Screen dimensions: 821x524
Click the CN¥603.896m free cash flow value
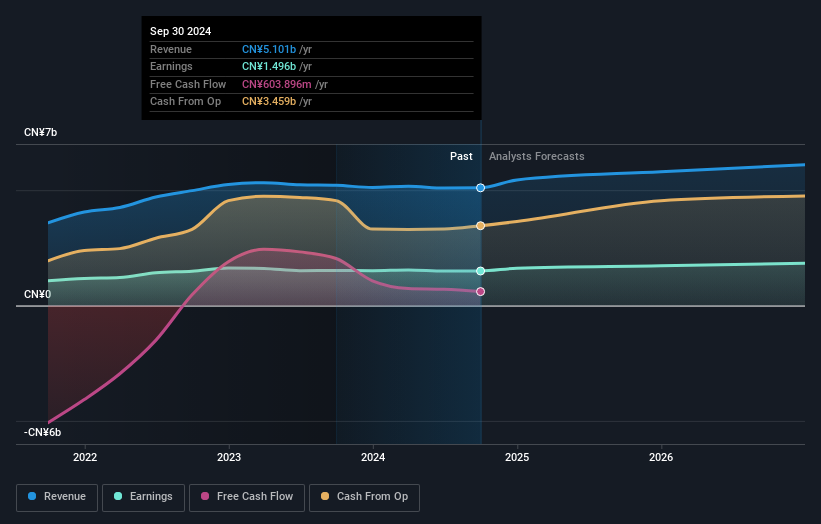click(276, 84)
